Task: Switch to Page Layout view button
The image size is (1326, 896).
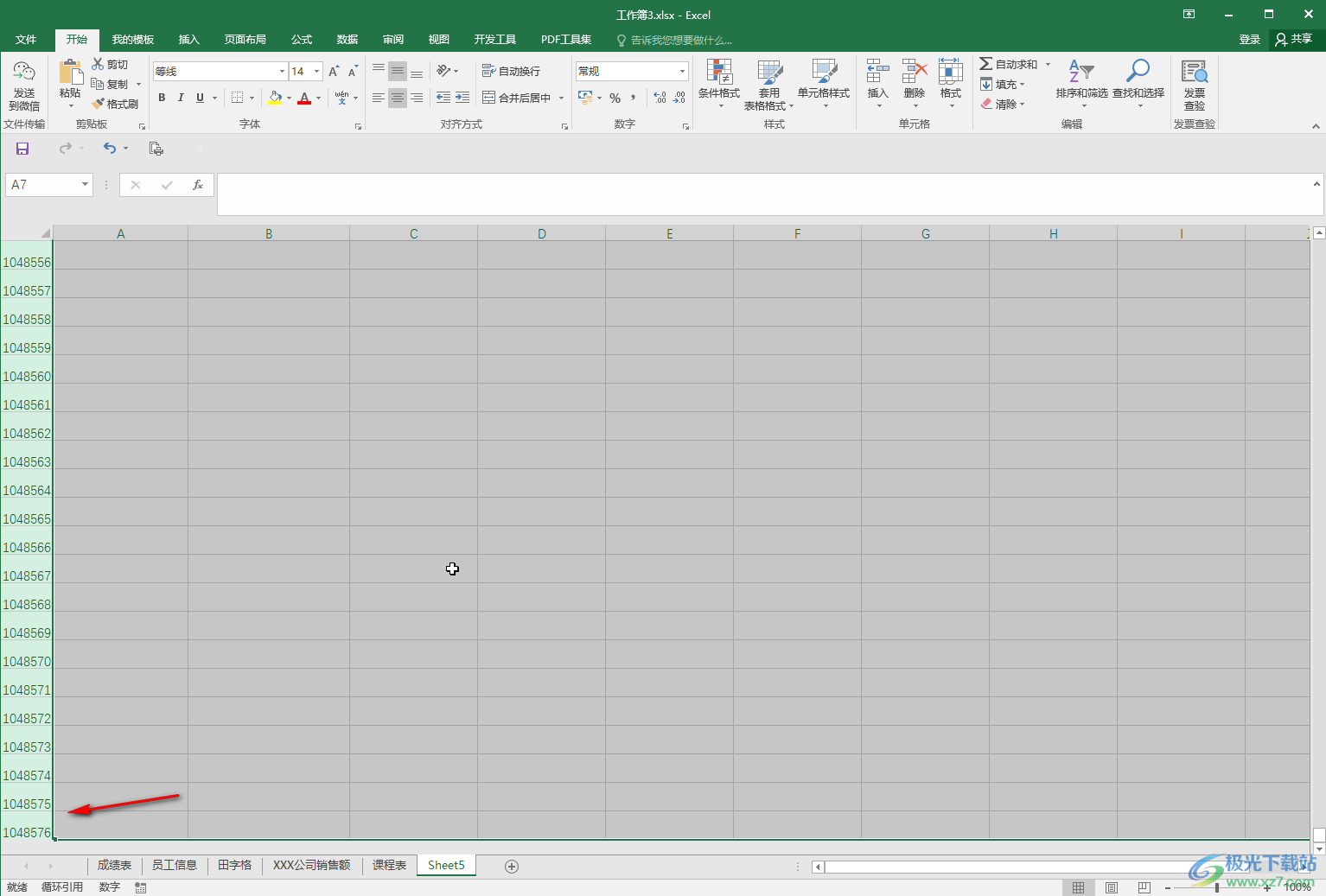Action: click(x=1112, y=887)
